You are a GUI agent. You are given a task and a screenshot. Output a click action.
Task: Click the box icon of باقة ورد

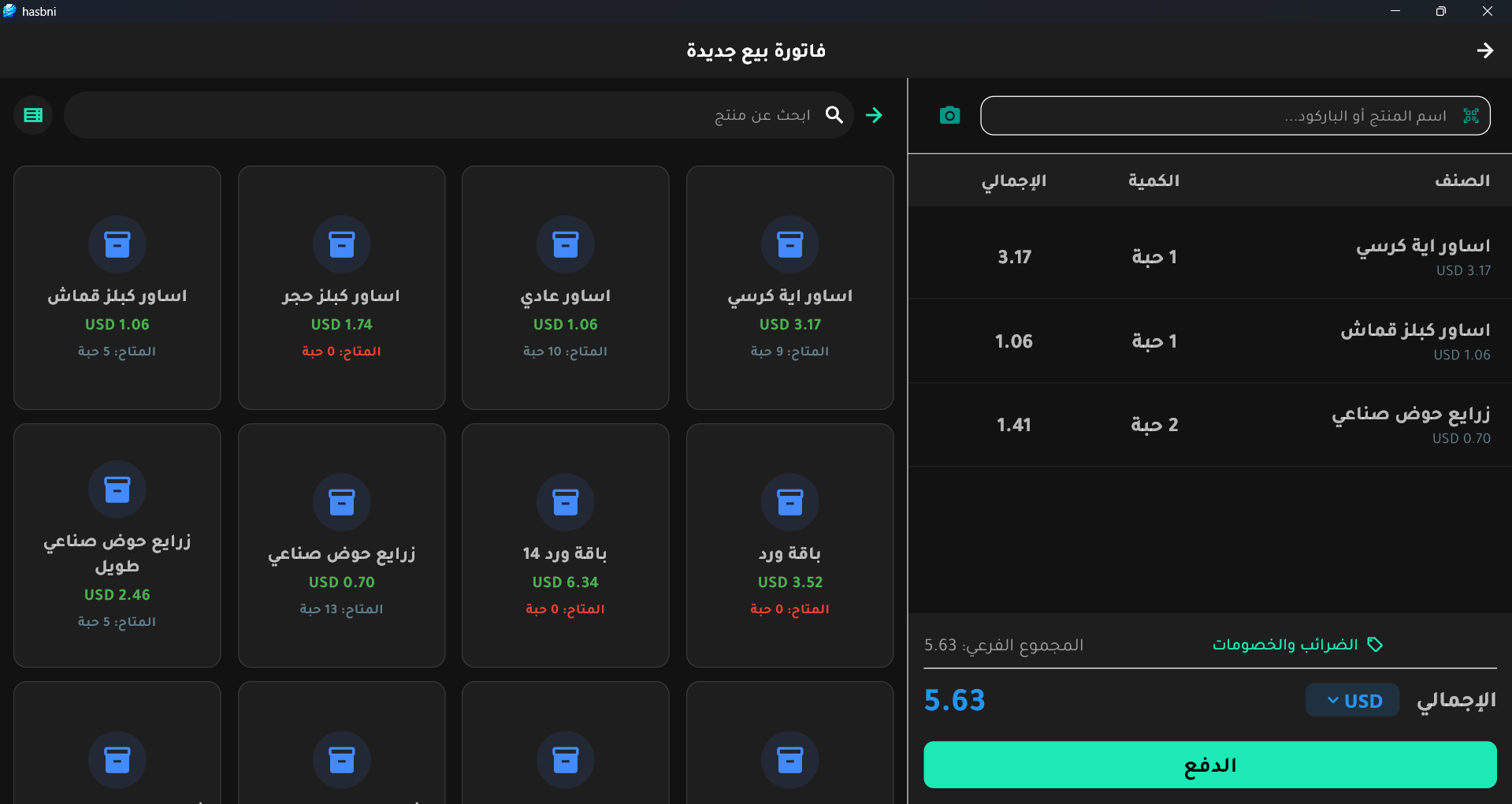(790, 502)
